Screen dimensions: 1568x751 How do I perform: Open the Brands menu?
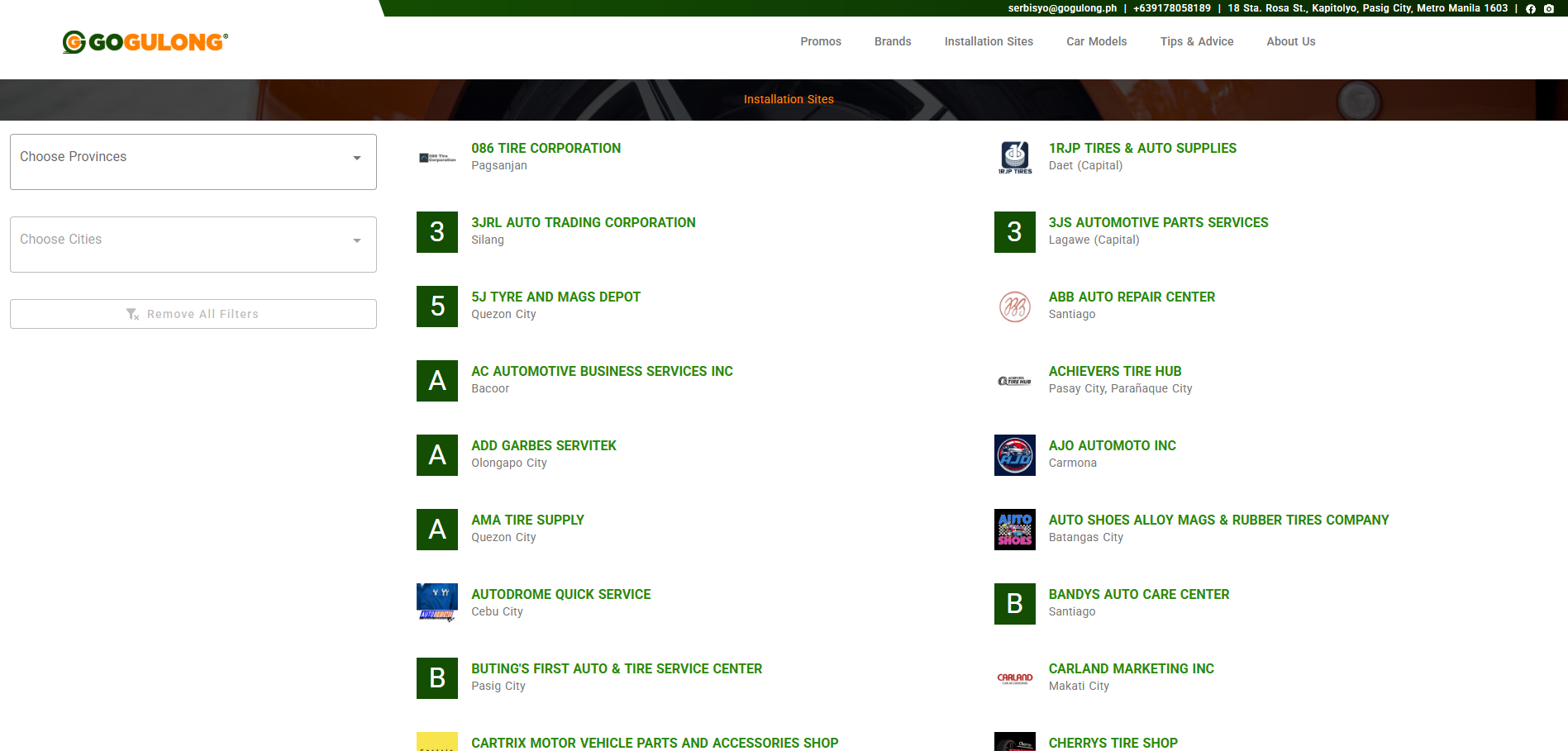point(893,41)
